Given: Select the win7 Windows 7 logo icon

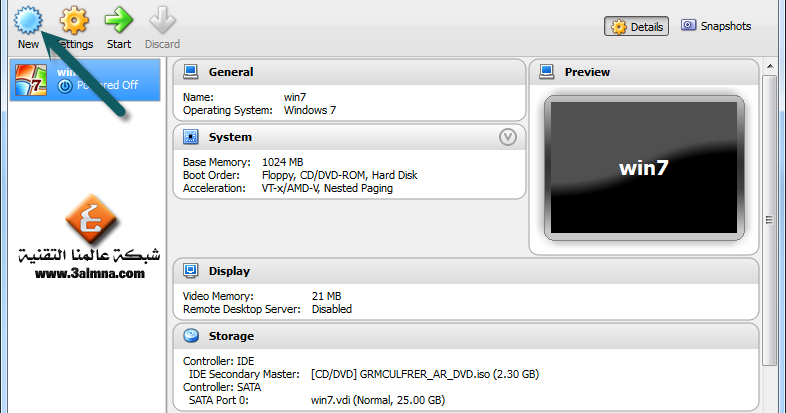Looking at the screenshot, I should (x=31, y=80).
